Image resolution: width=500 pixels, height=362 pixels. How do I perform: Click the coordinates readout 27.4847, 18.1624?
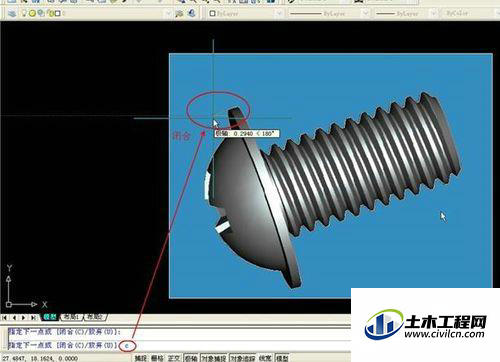pyautogui.click(x=40, y=359)
